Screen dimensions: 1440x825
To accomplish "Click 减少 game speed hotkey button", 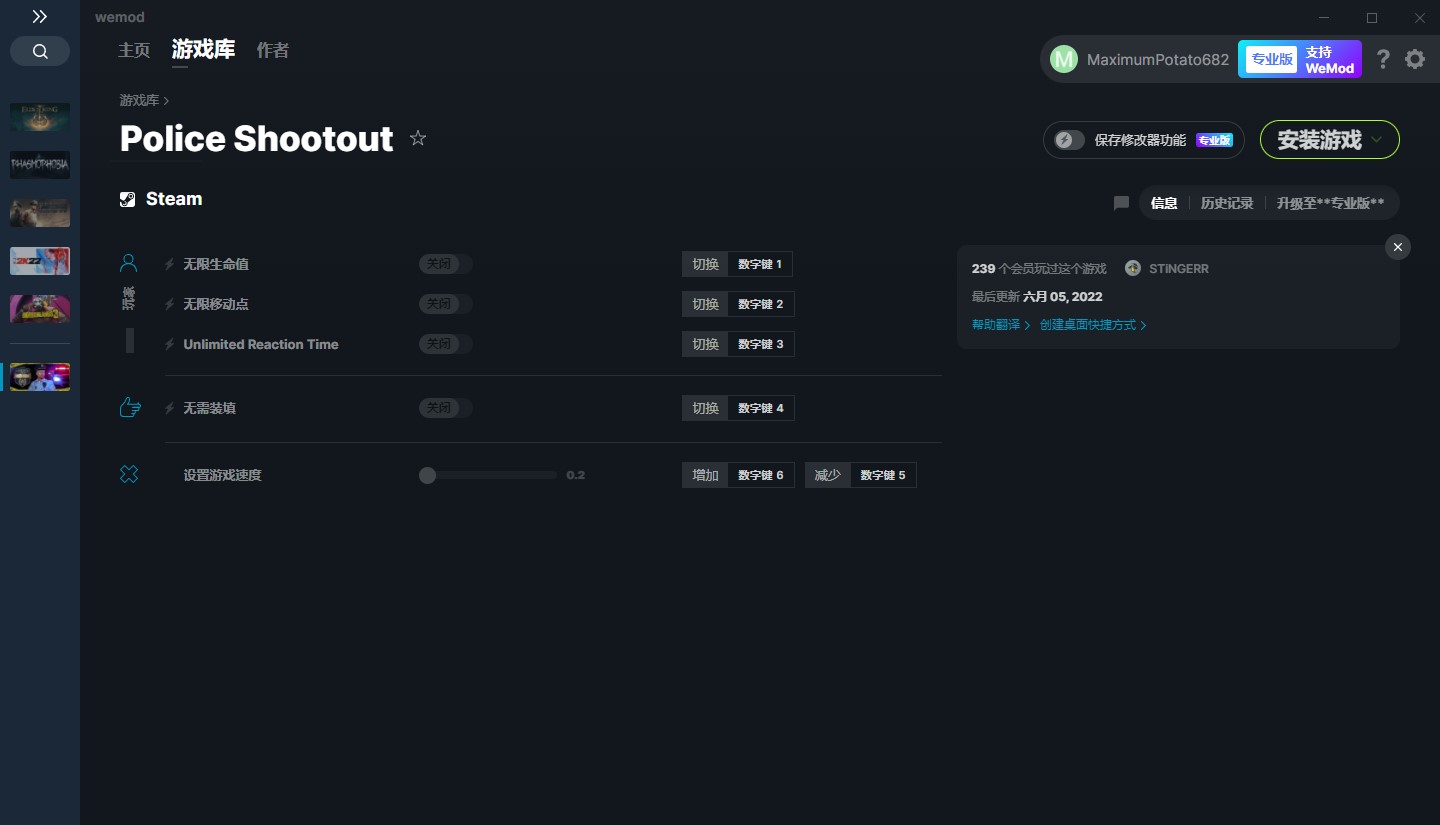I will [x=828, y=475].
